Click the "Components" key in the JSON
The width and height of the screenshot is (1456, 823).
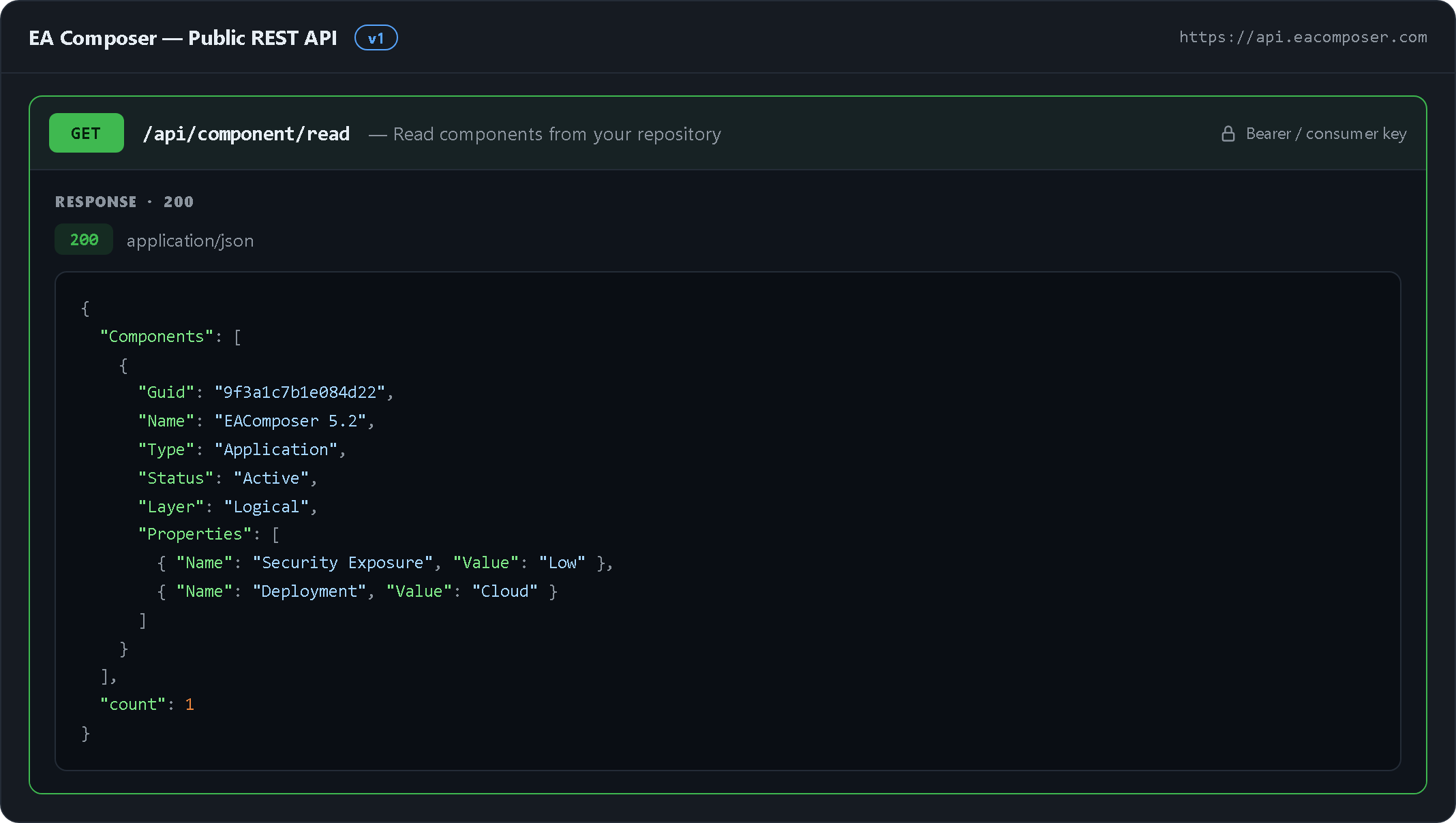157,337
